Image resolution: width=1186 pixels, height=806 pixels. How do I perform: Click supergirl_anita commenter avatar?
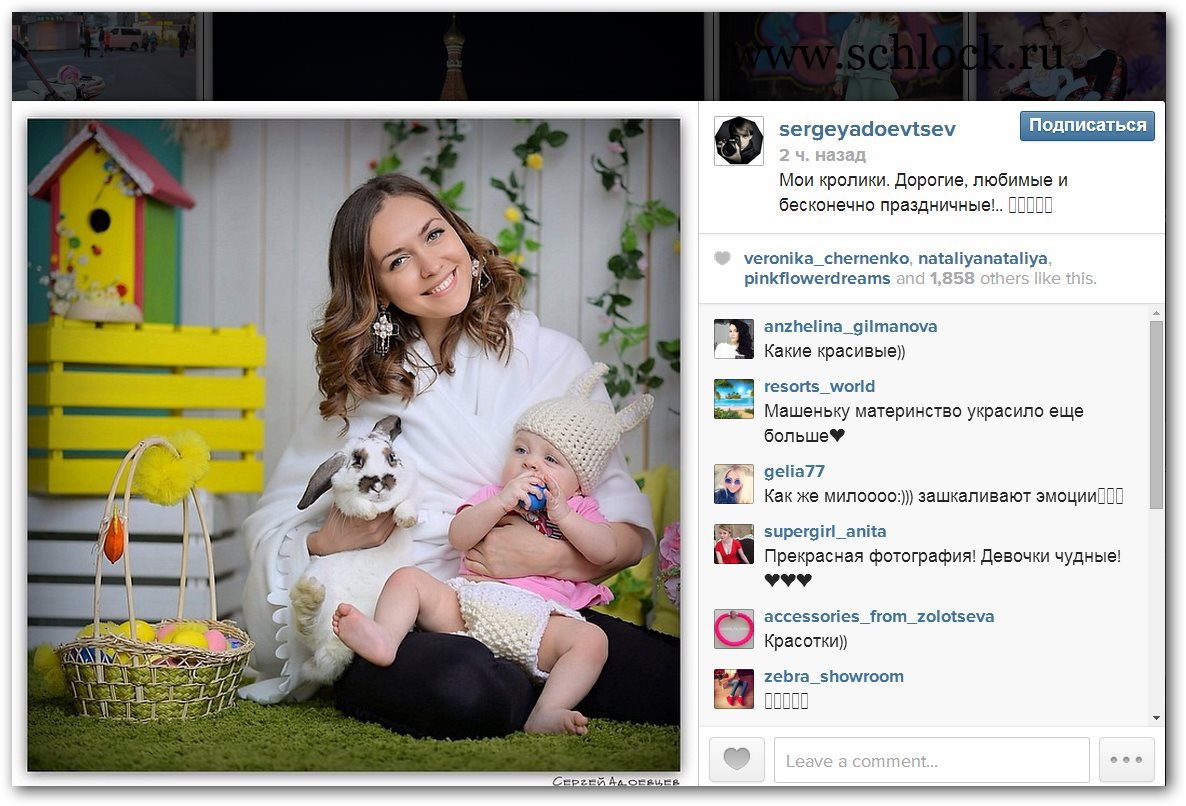pyautogui.click(x=734, y=544)
